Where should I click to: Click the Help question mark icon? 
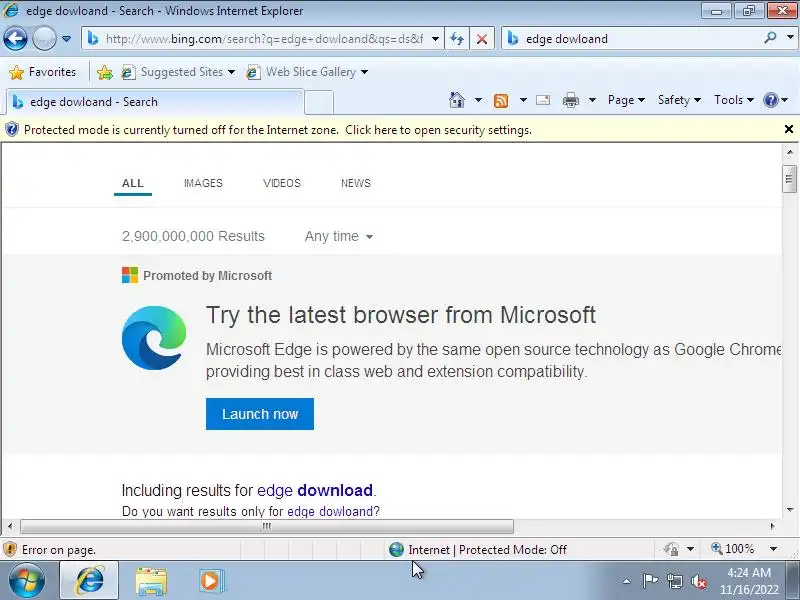point(770,100)
